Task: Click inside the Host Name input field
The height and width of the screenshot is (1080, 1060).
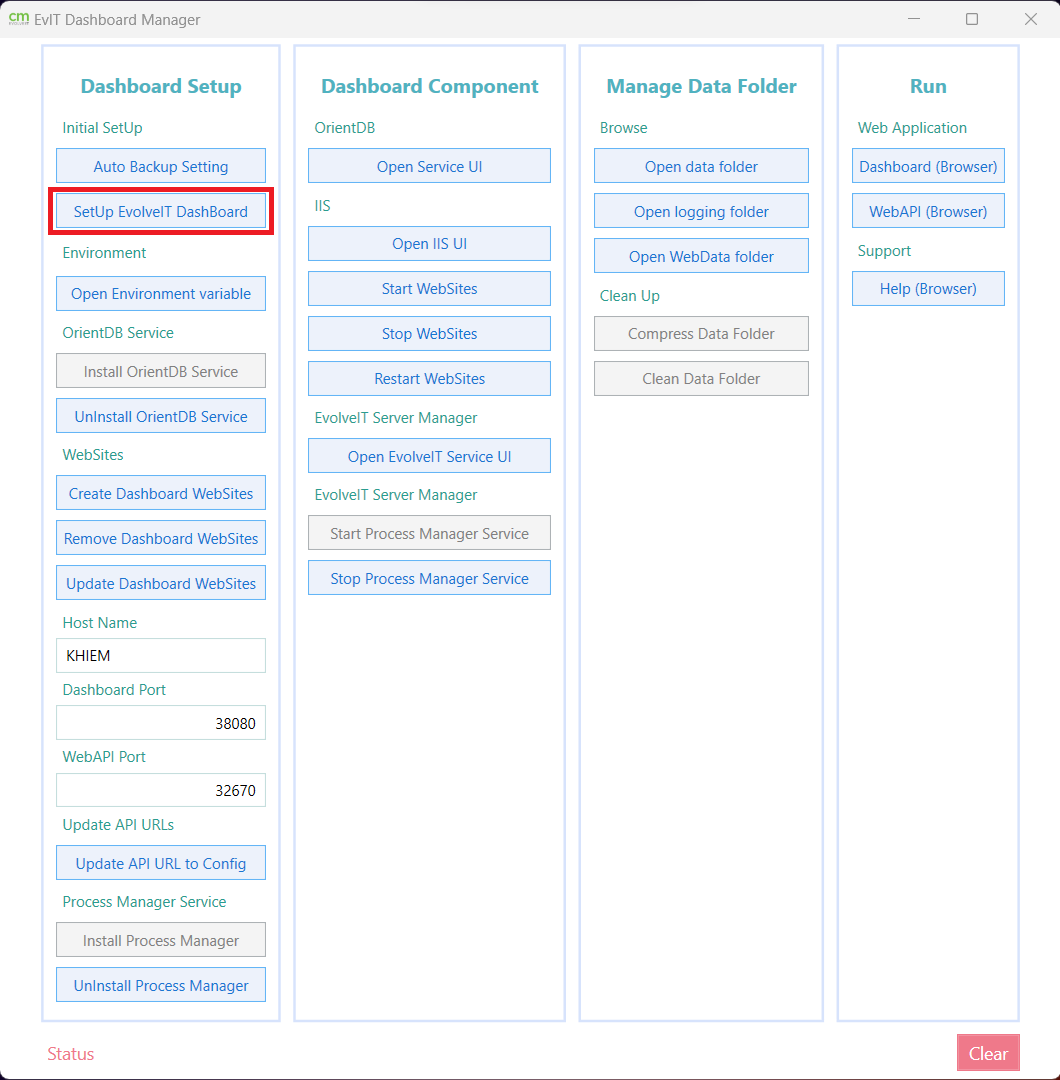Action: 160,655
